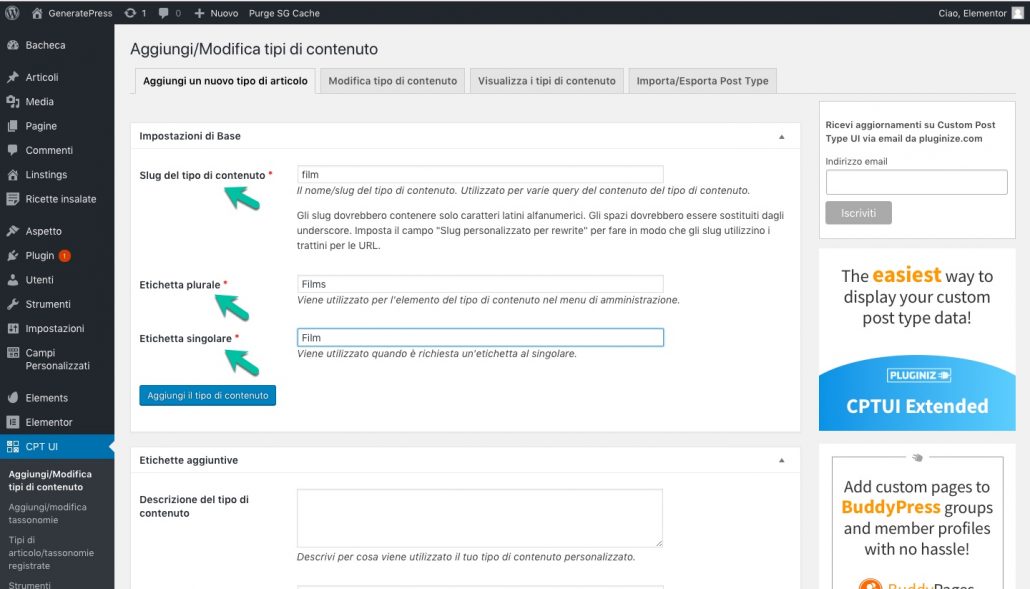Select the CPT UI sidebar icon

pyautogui.click(x=12, y=447)
